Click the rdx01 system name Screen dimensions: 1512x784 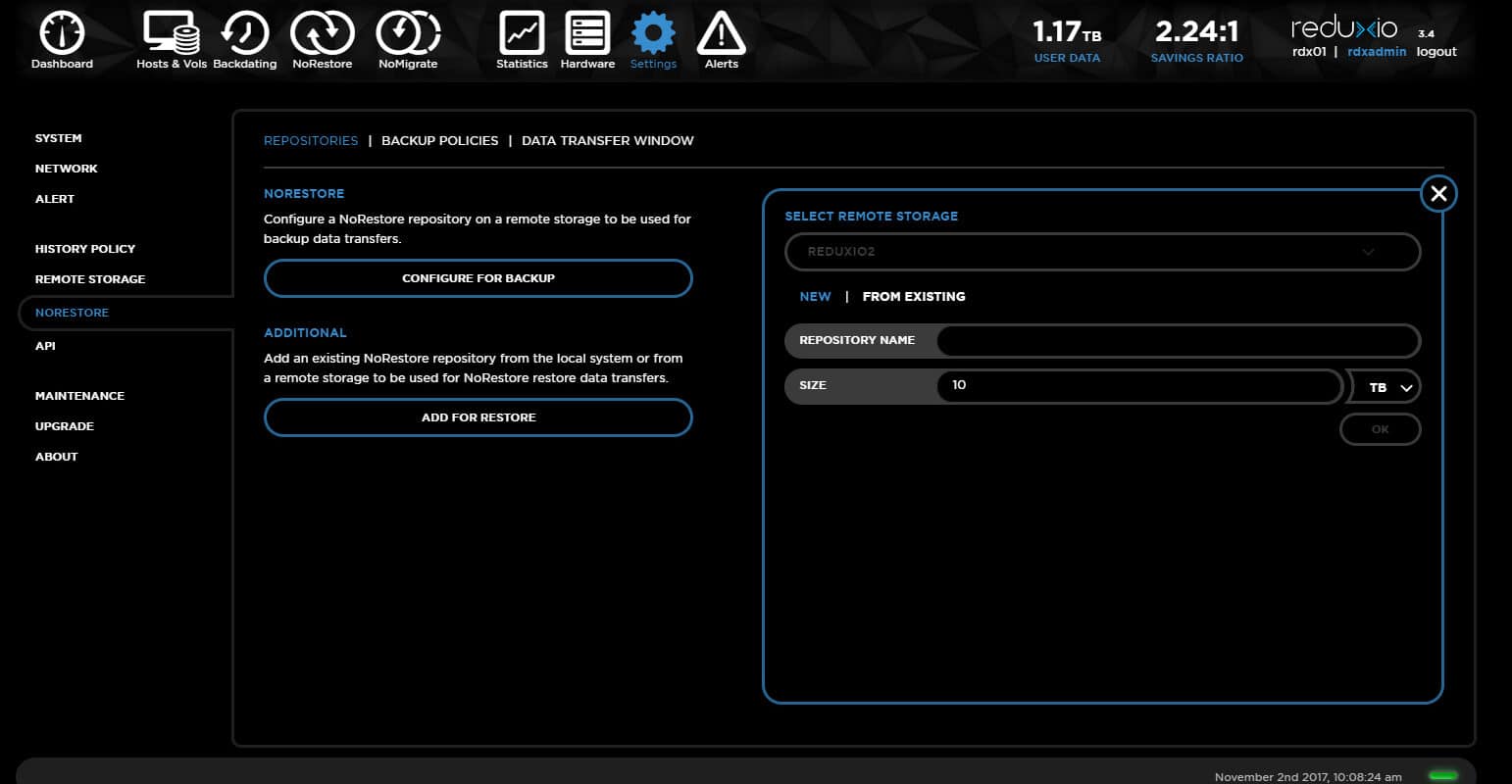click(x=1309, y=52)
